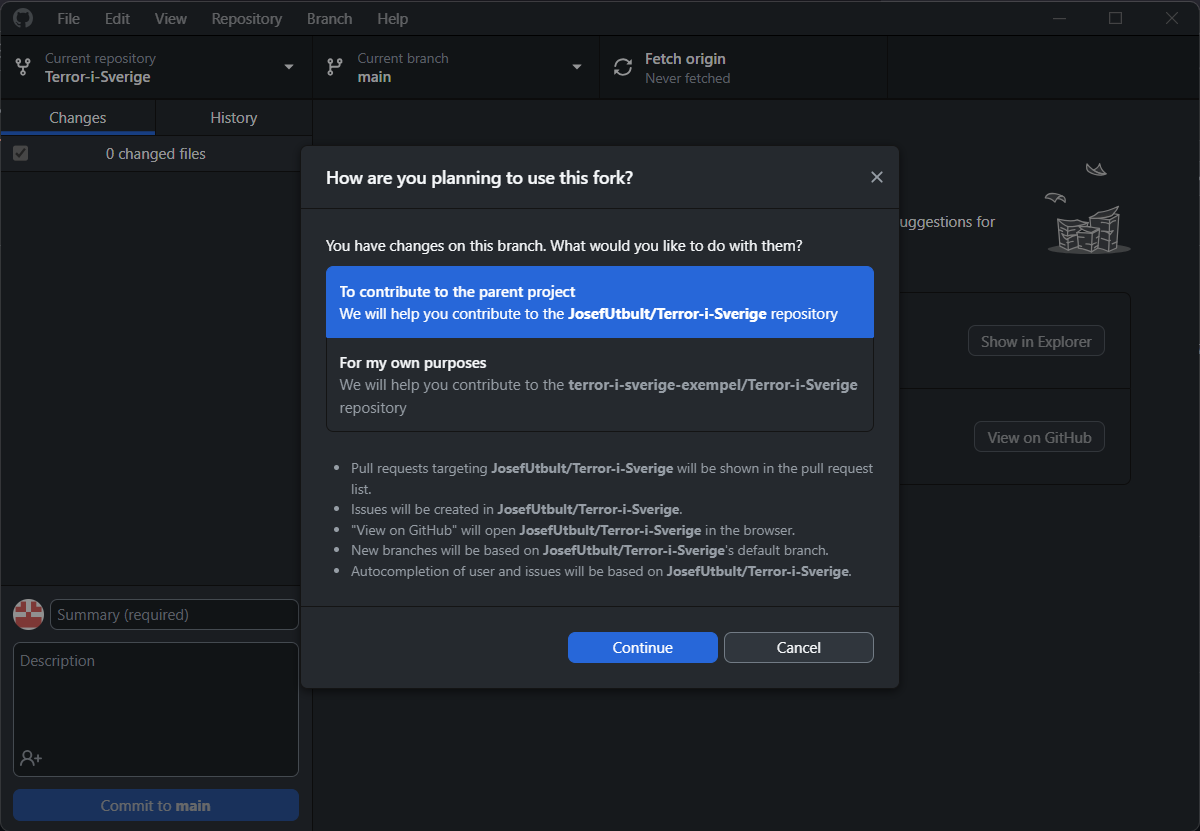
Task: Maximize the GitHub Desktop window
Action: 1116,18
